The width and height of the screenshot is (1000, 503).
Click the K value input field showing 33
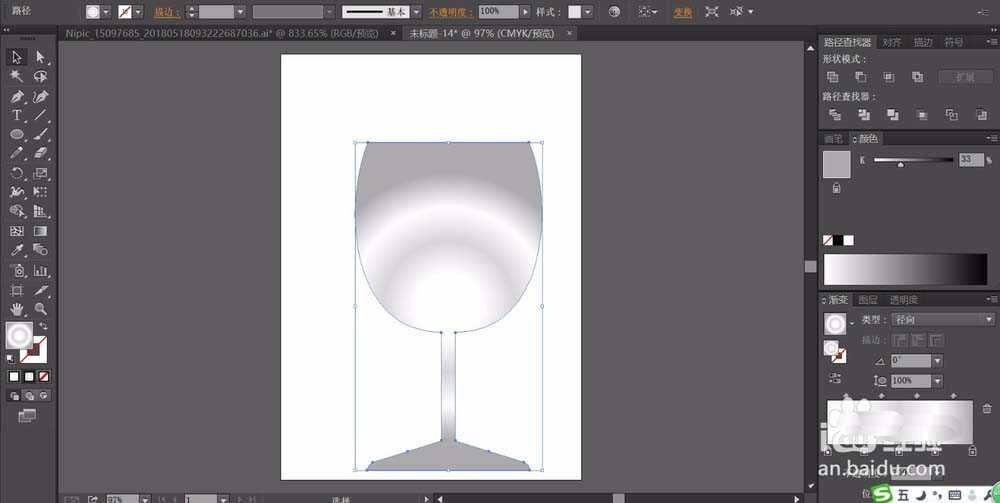pyautogui.click(x=970, y=160)
